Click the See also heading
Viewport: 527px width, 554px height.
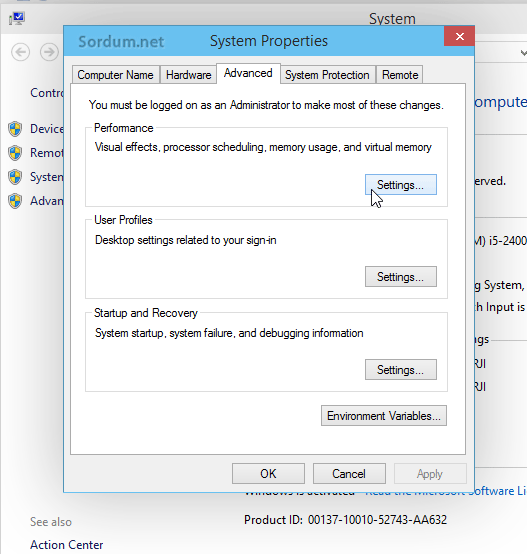coord(51,522)
